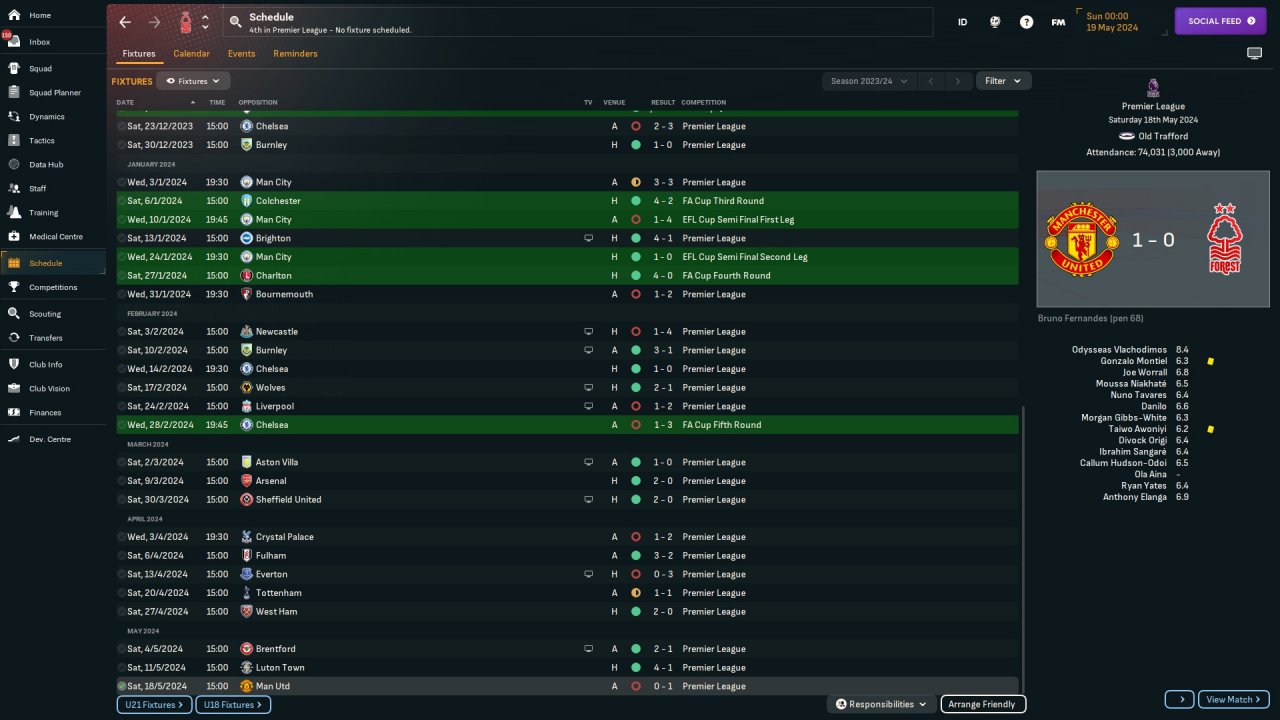Open the search magnifier icon

pyautogui.click(x=235, y=21)
